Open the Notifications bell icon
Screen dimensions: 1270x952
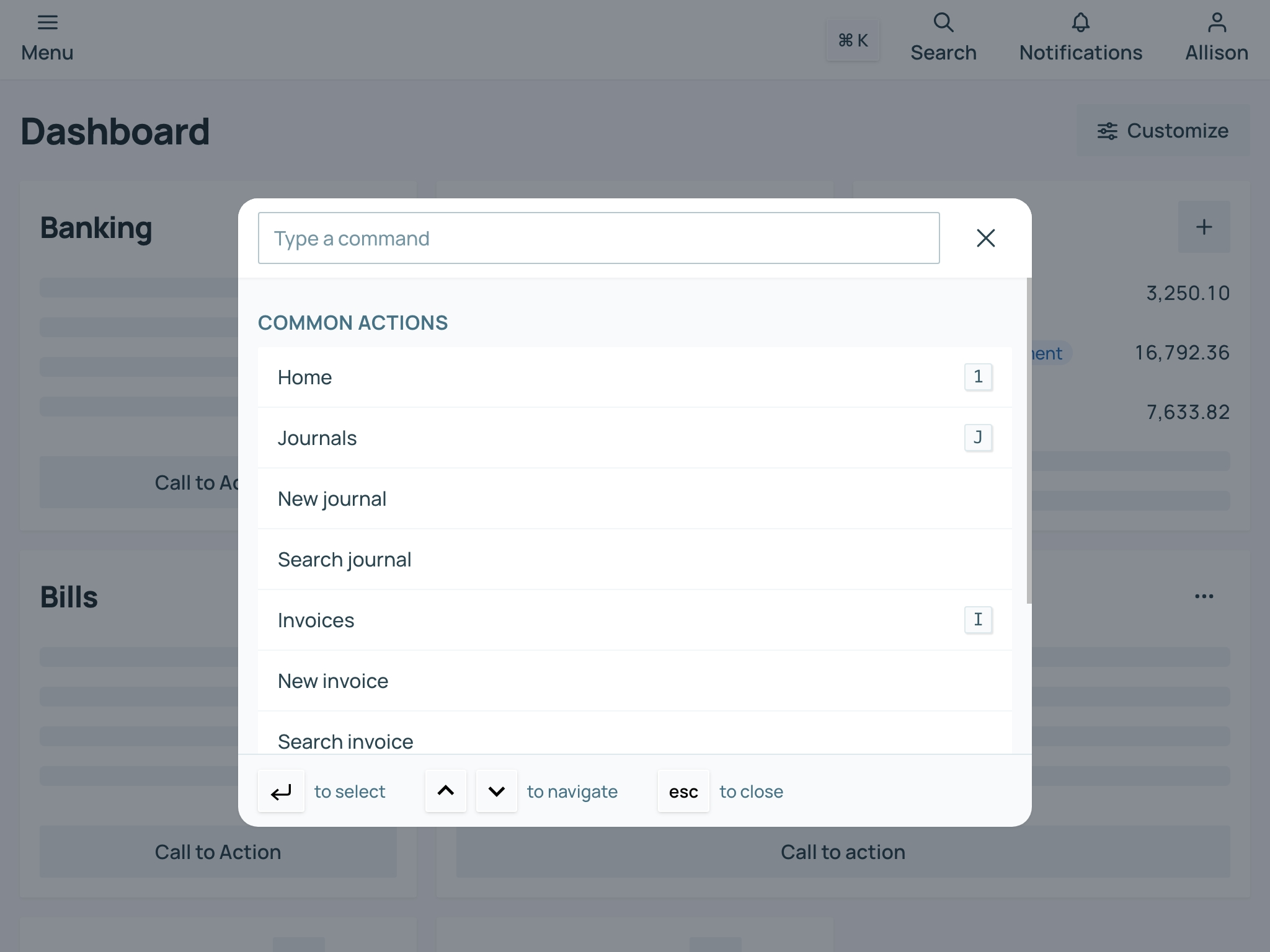(1080, 23)
